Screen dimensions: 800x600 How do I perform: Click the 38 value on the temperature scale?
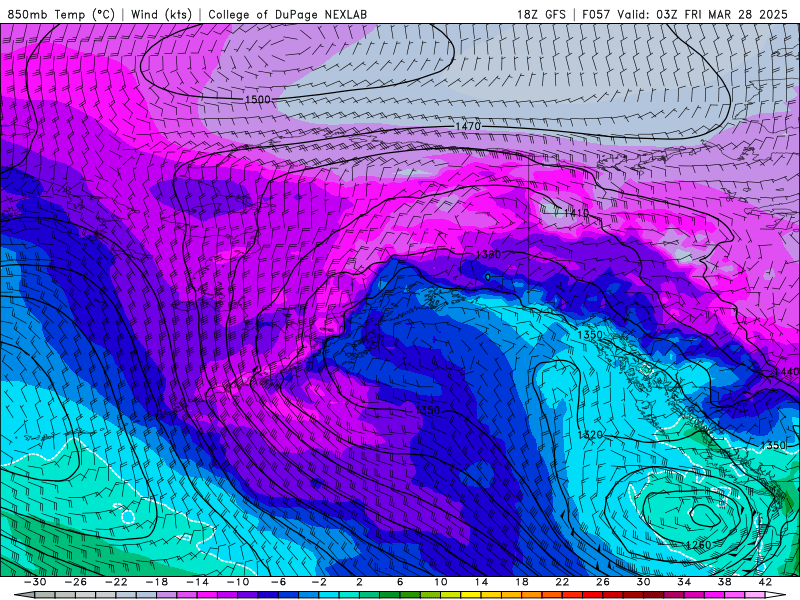coord(724,582)
